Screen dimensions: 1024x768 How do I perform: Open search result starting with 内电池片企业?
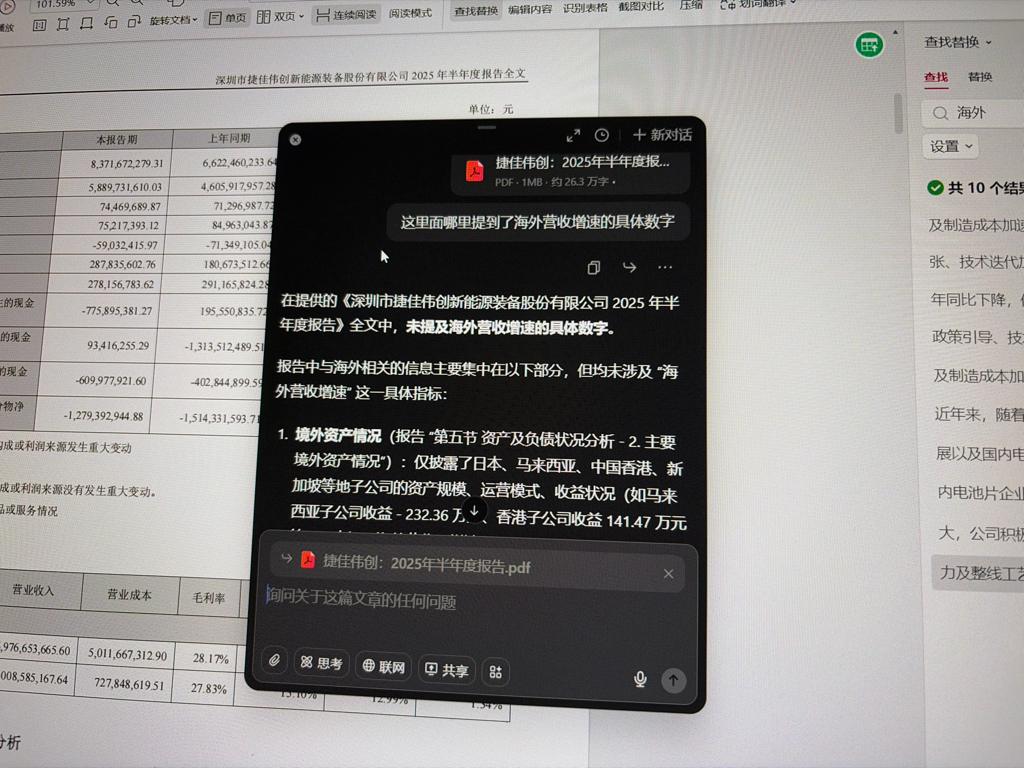980,493
